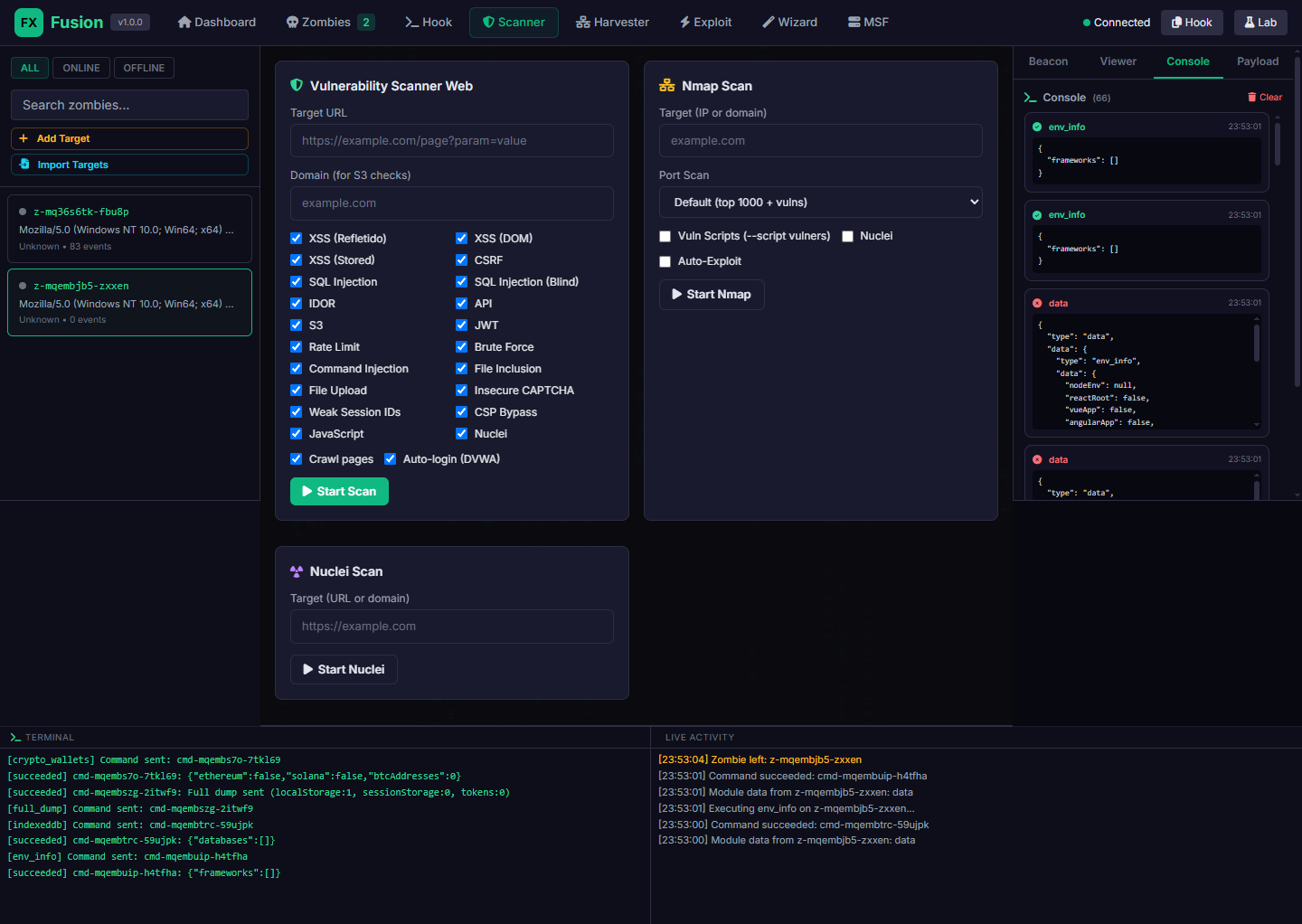Switch to Payload tab
The image size is (1302, 924).
pos(1258,61)
